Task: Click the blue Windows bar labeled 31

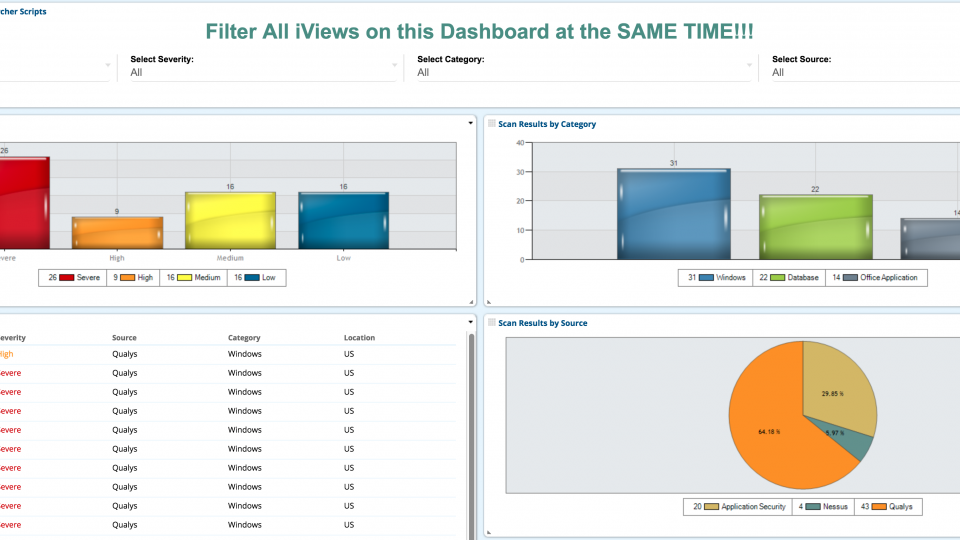Action: [673, 214]
